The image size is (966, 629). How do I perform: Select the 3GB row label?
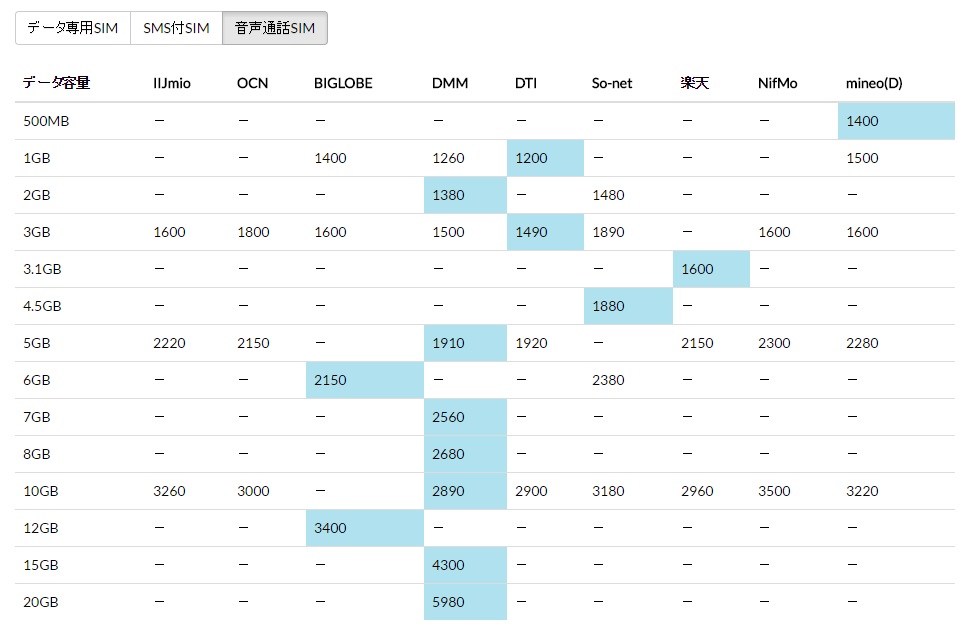point(37,232)
